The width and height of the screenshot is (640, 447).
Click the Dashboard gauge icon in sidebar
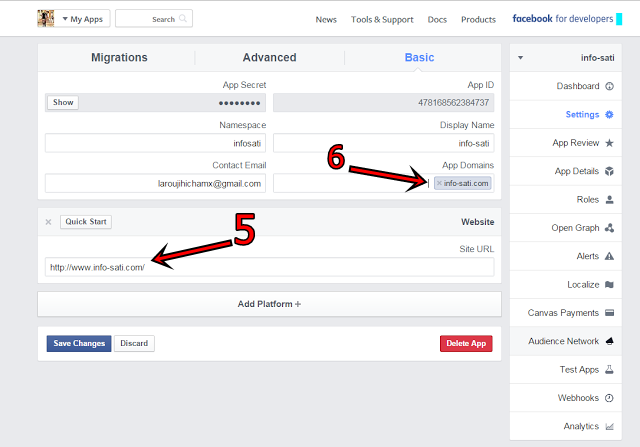click(x=609, y=87)
